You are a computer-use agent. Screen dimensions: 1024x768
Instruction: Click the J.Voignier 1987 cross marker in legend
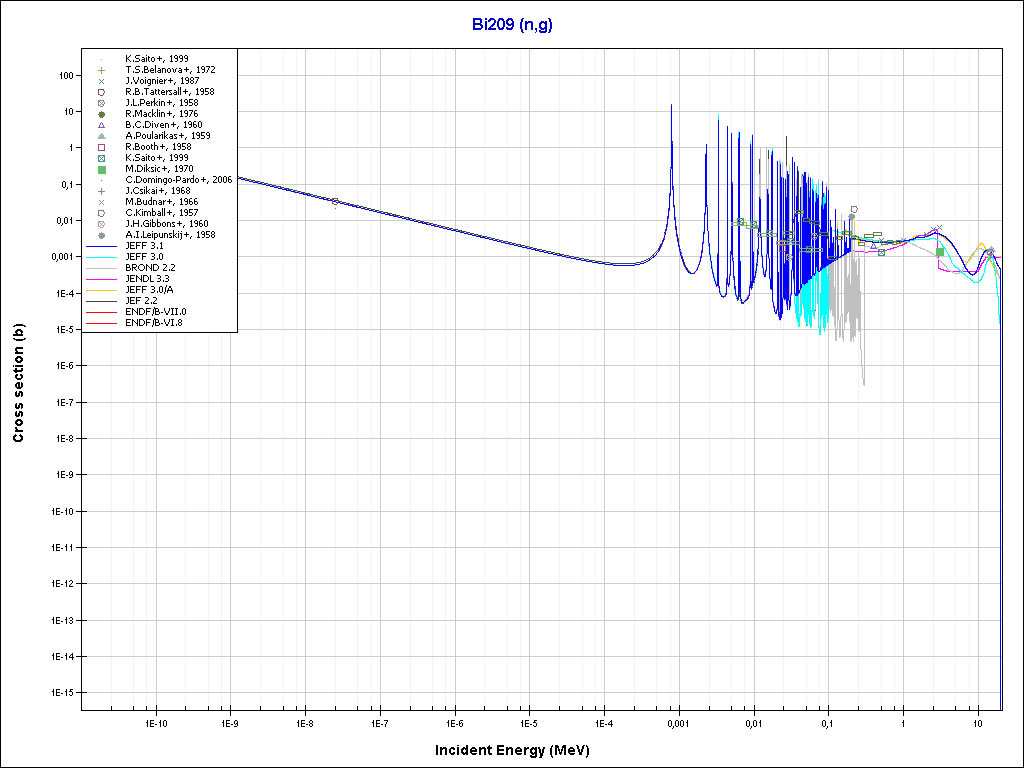point(102,81)
